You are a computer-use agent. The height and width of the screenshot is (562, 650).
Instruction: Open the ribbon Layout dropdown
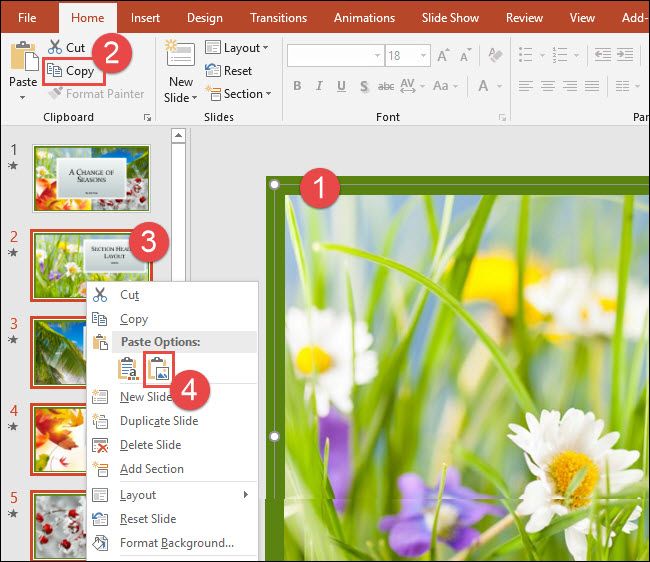237,48
